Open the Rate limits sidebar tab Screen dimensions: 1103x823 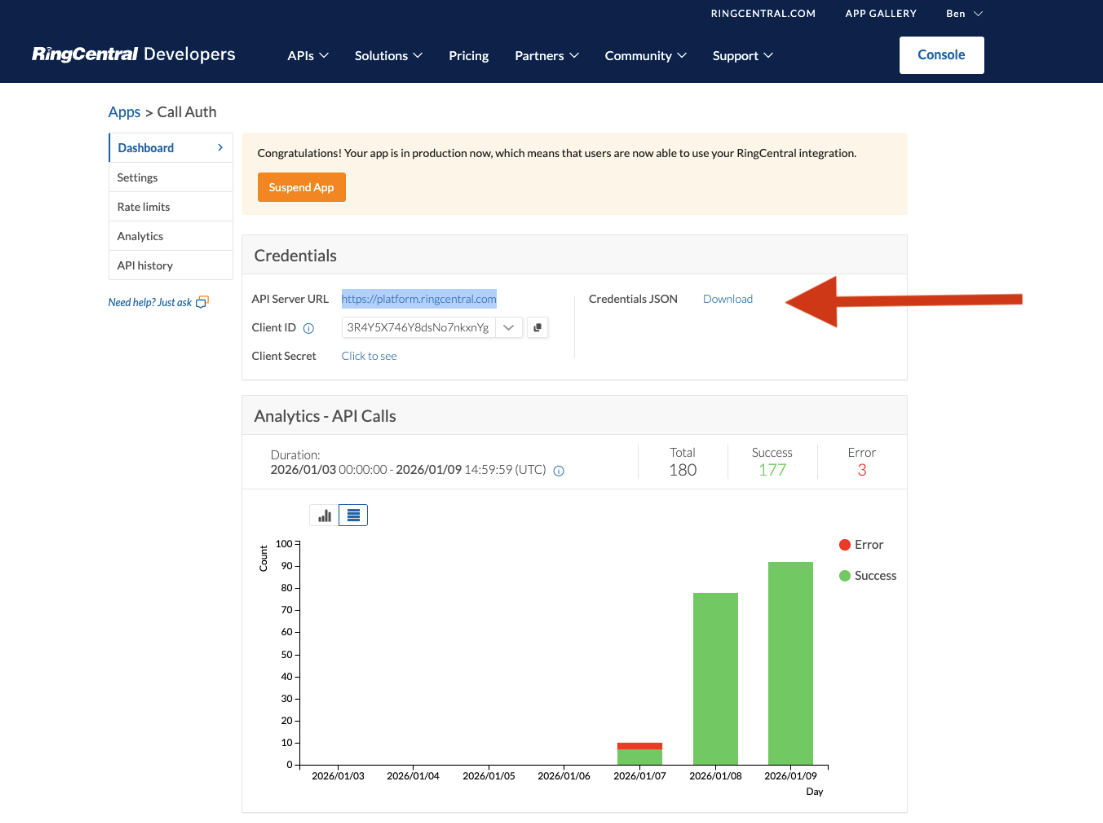tap(171, 207)
